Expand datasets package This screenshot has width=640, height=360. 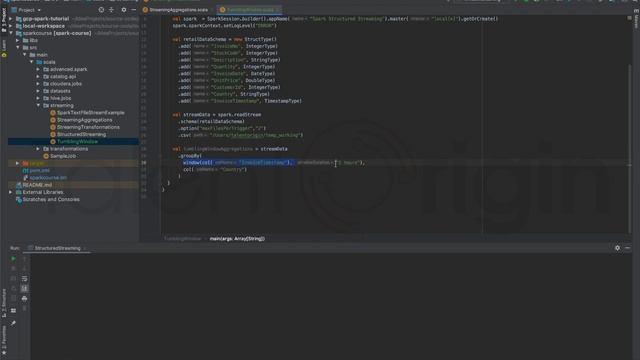point(38,91)
